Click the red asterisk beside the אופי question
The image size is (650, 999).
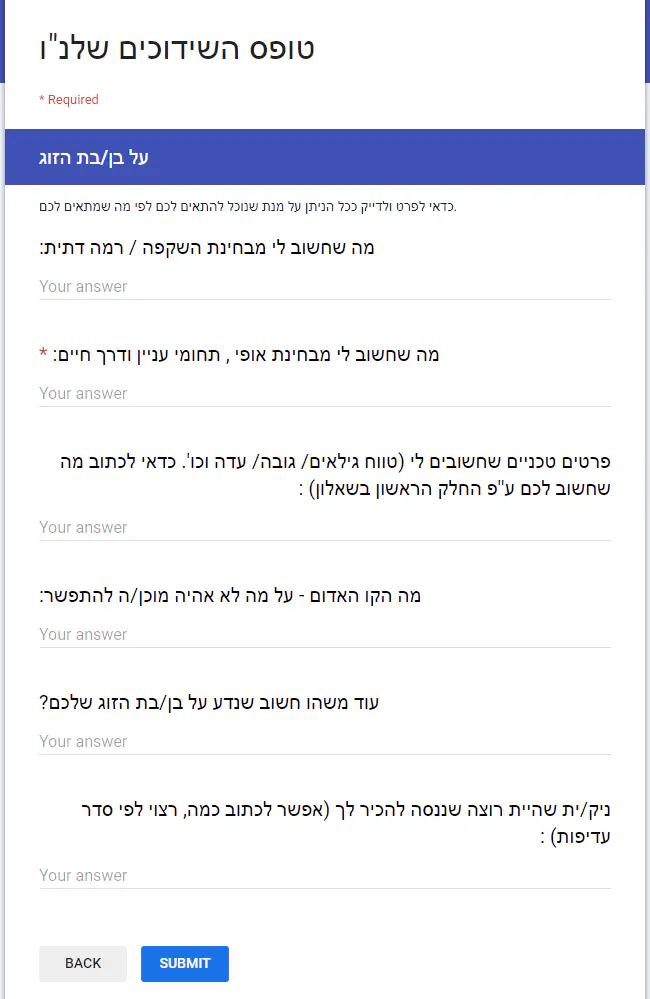[43, 355]
